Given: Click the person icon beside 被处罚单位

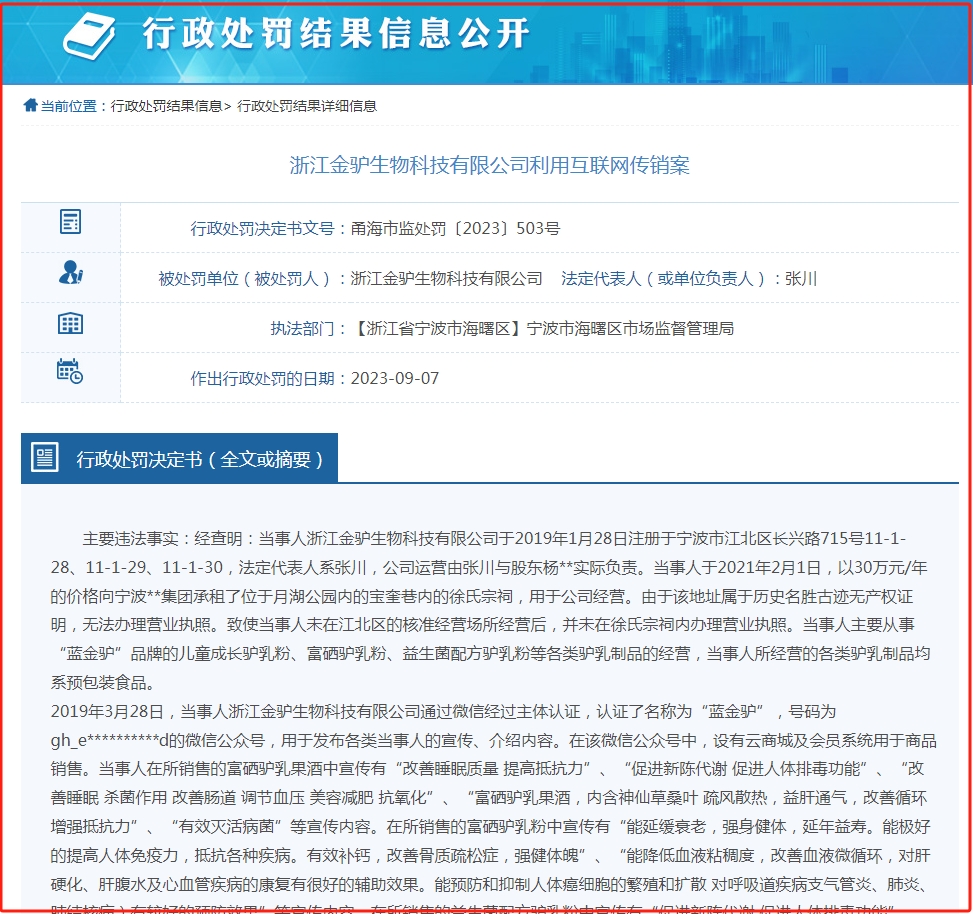Looking at the screenshot, I should (70, 272).
